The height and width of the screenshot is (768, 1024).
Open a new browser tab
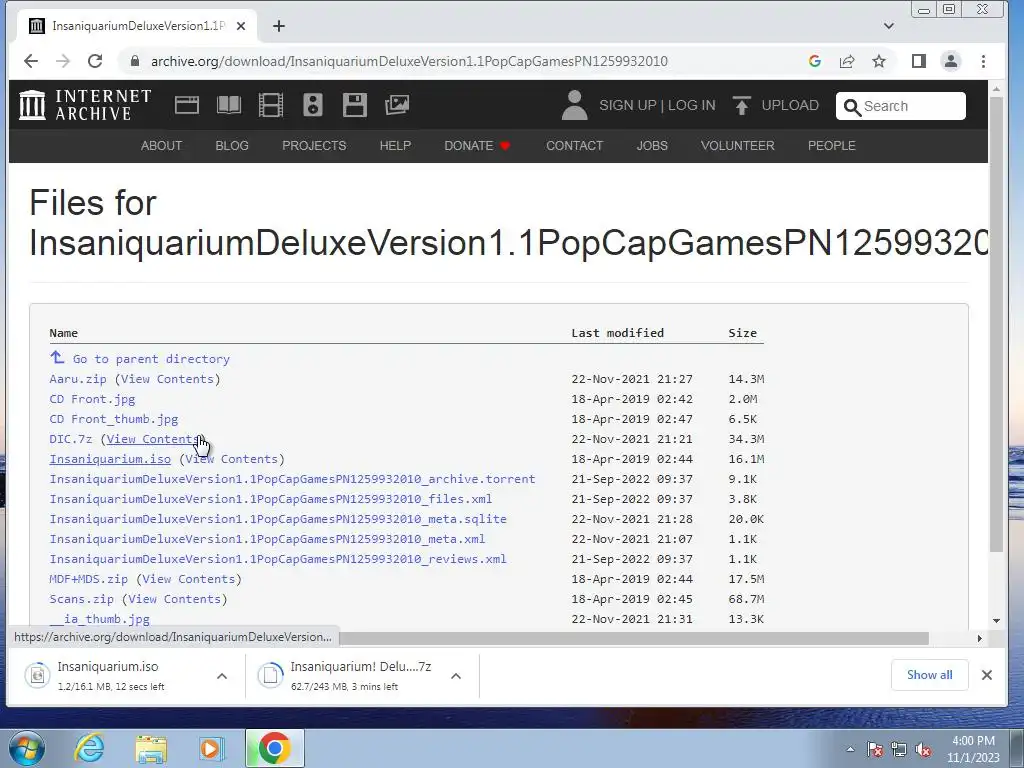click(279, 26)
